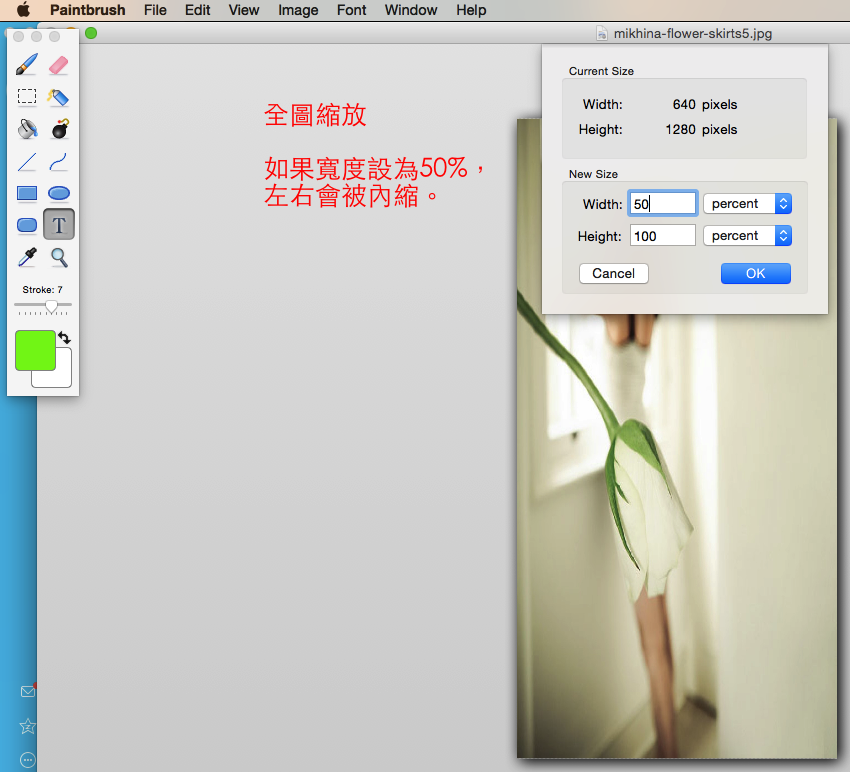This screenshot has width=850, height=772.
Task: Open the Help menu
Action: pyautogui.click(x=471, y=10)
